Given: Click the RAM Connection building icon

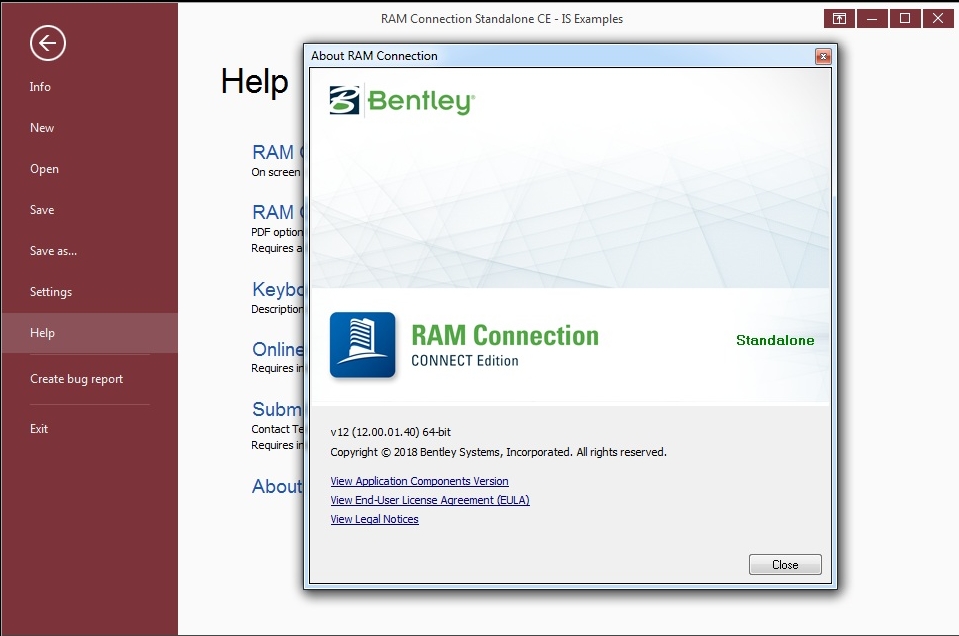Looking at the screenshot, I should click(363, 345).
